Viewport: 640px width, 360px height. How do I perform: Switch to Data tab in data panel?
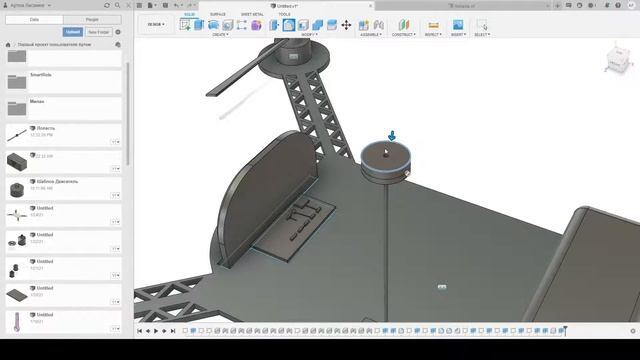(34, 20)
